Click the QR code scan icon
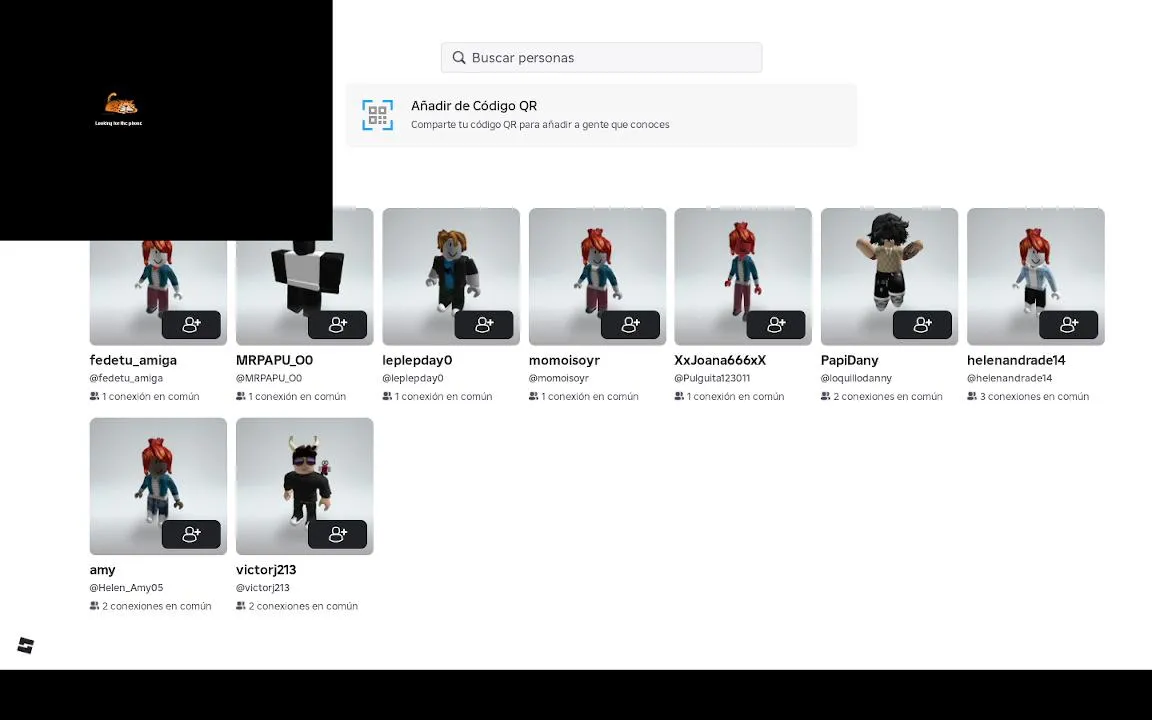 click(378, 115)
